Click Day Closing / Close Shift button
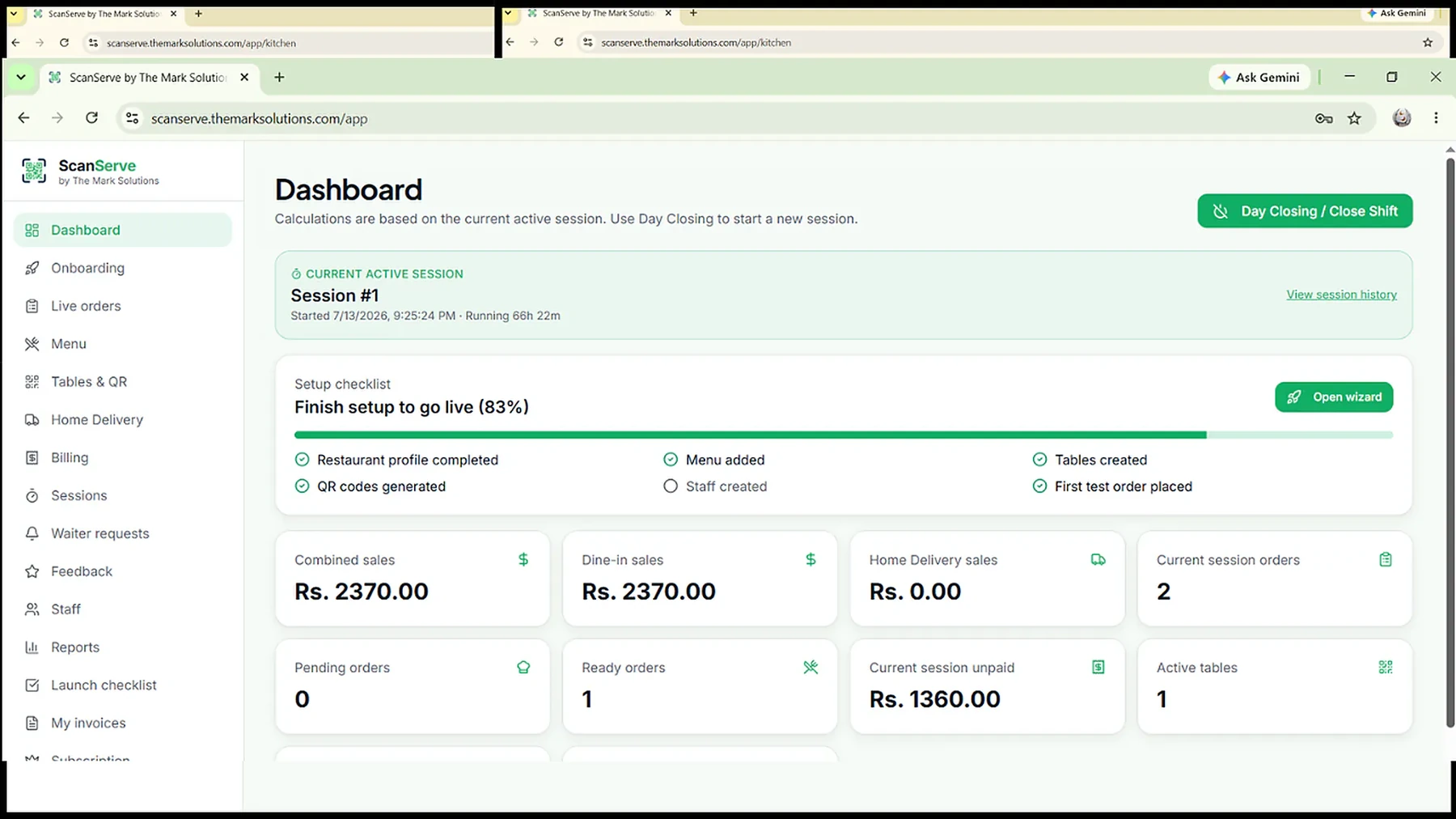This screenshot has width=1456, height=819. pos(1305,211)
